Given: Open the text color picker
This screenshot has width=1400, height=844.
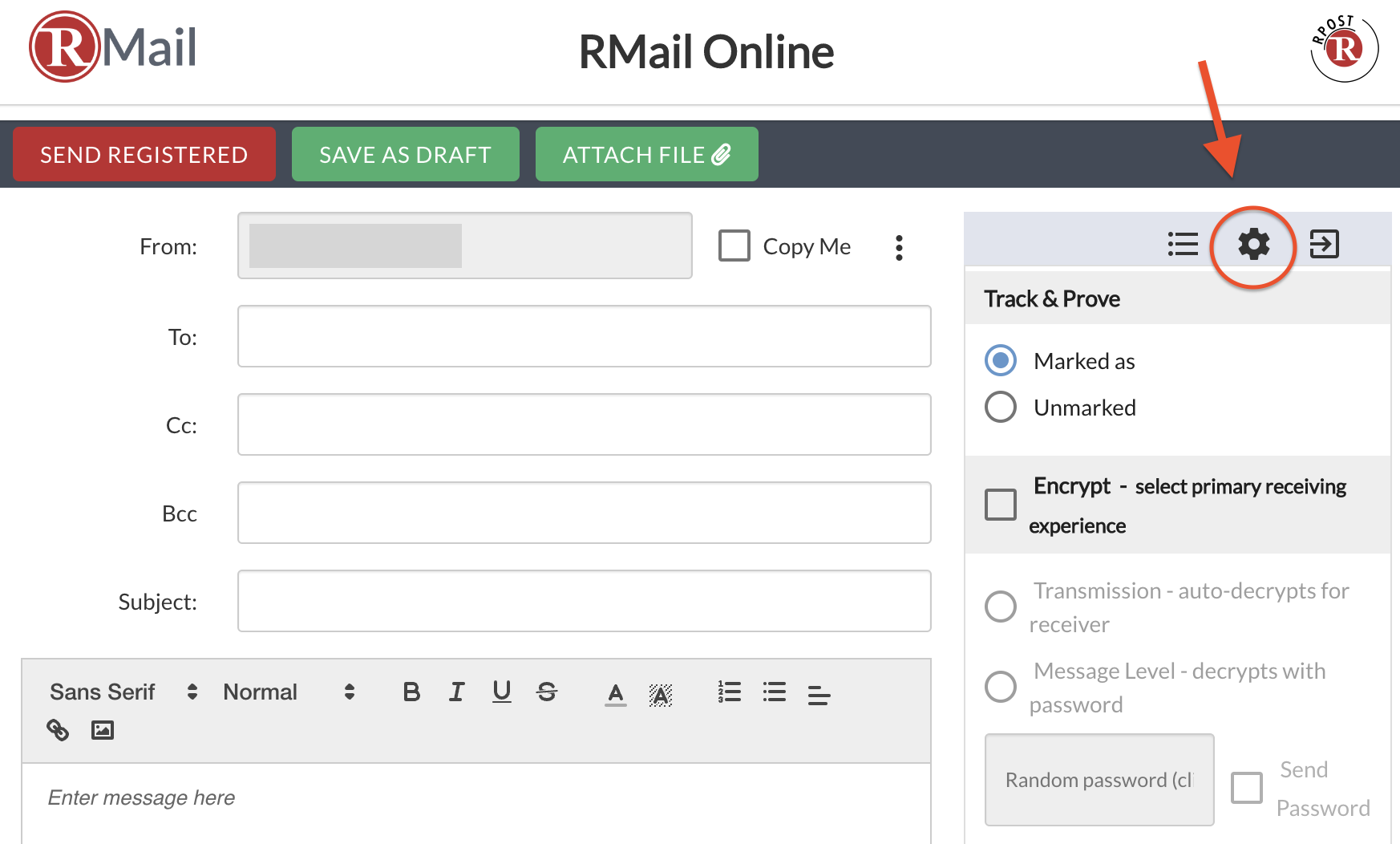Looking at the screenshot, I should pyautogui.click(x=615, y=694).
